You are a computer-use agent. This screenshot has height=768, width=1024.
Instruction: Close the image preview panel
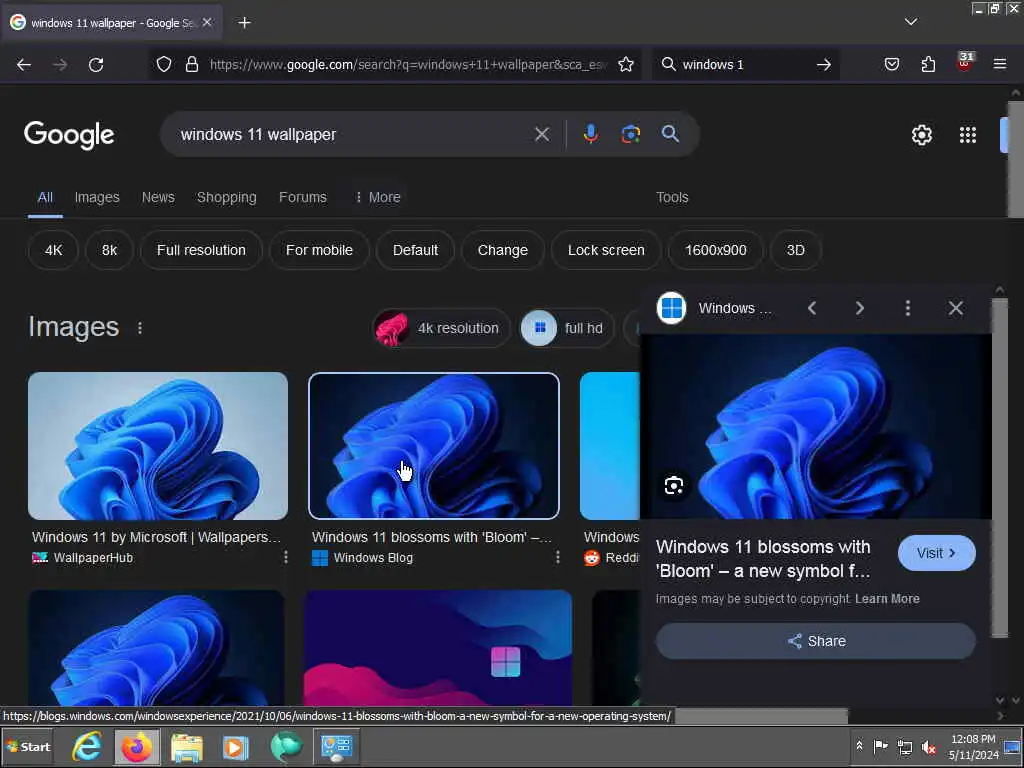[955, 308]
